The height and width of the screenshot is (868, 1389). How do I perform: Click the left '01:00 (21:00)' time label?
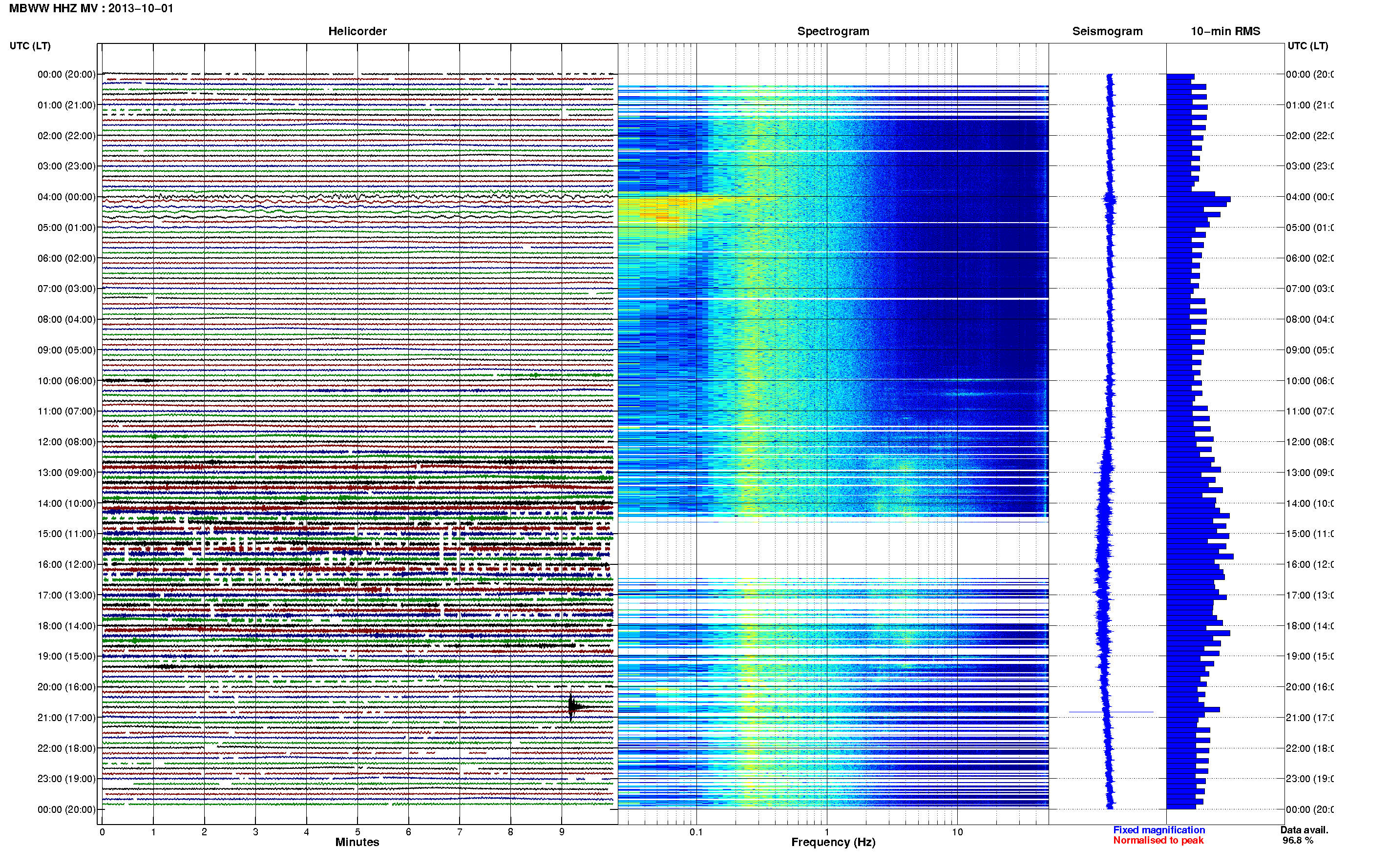(66, 105)
